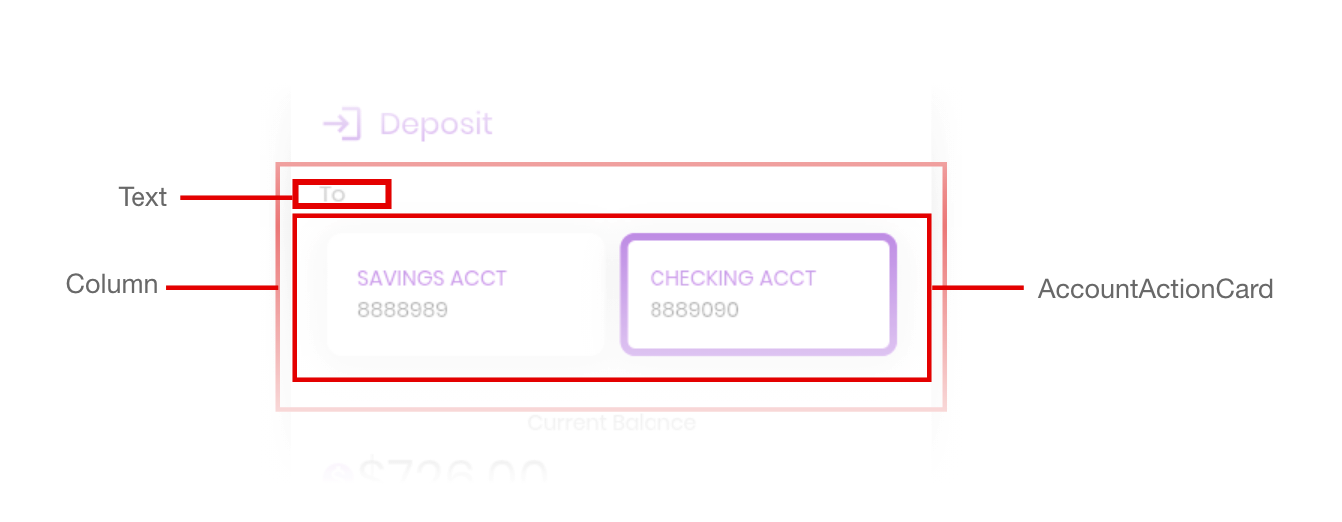Click the "Column" annotation label

tap(112, 284)
